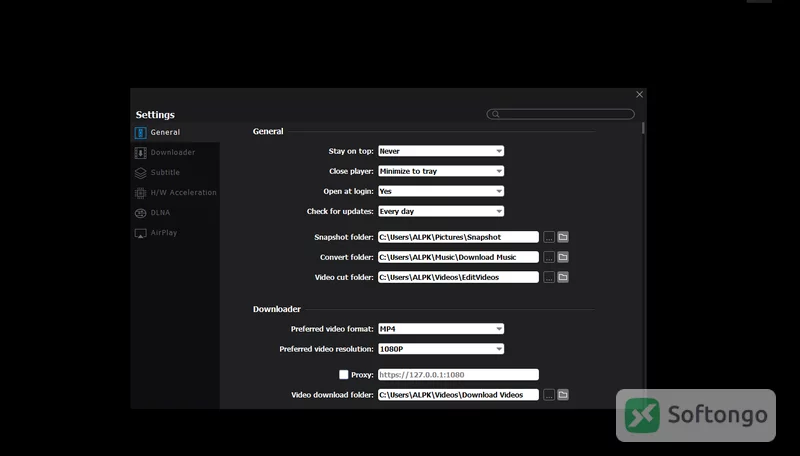Click the DLNA sidebar icon
This screenshot has width=800, height=456.
click(140, 213)
